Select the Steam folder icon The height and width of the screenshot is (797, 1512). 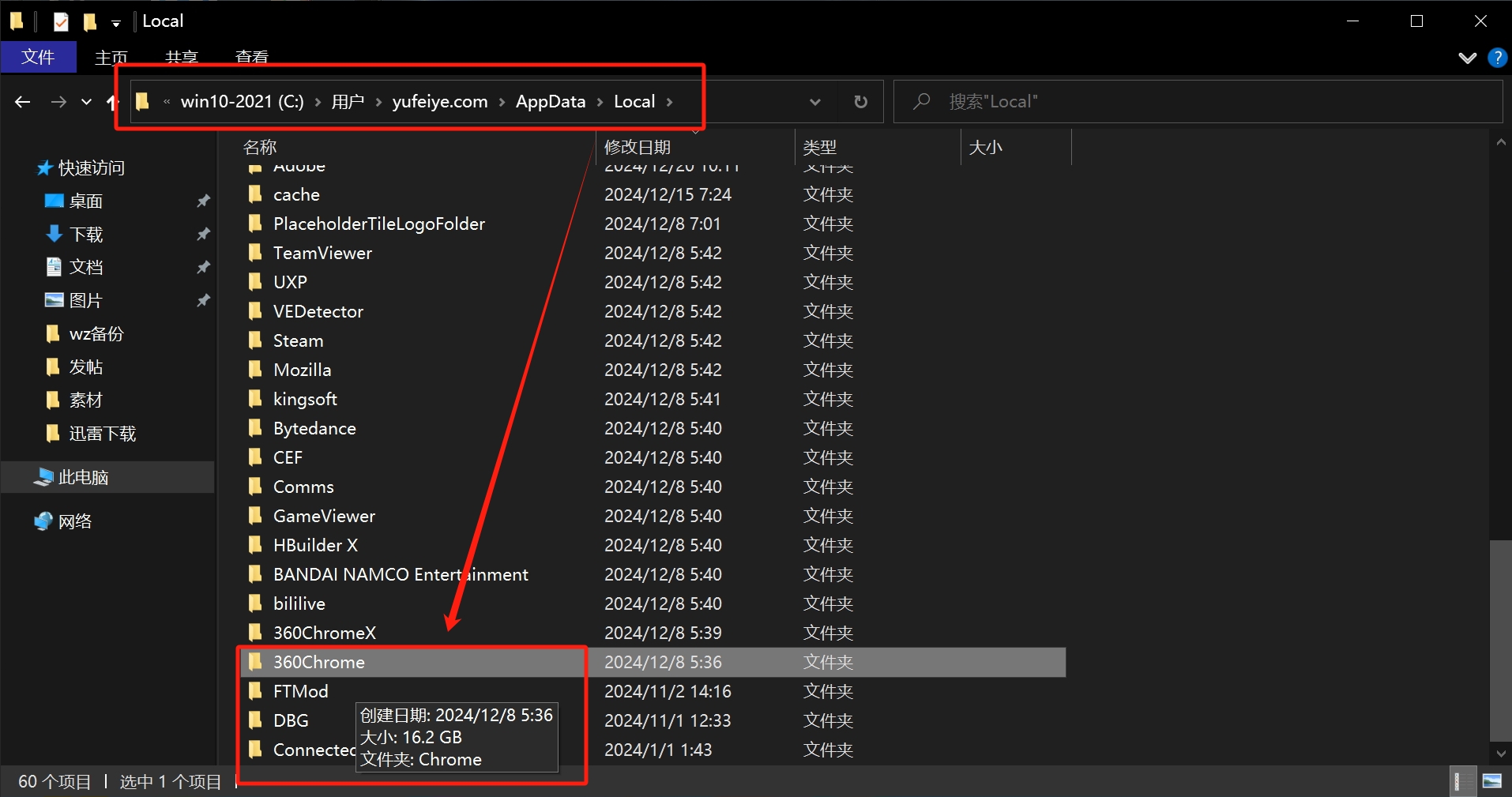(x=254, y=340)
